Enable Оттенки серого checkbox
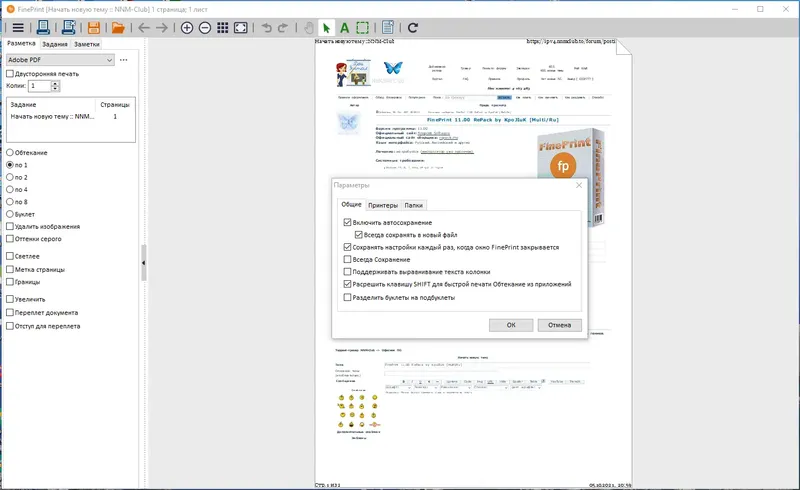This screenshot has height=490, width=800. (10, 238)
